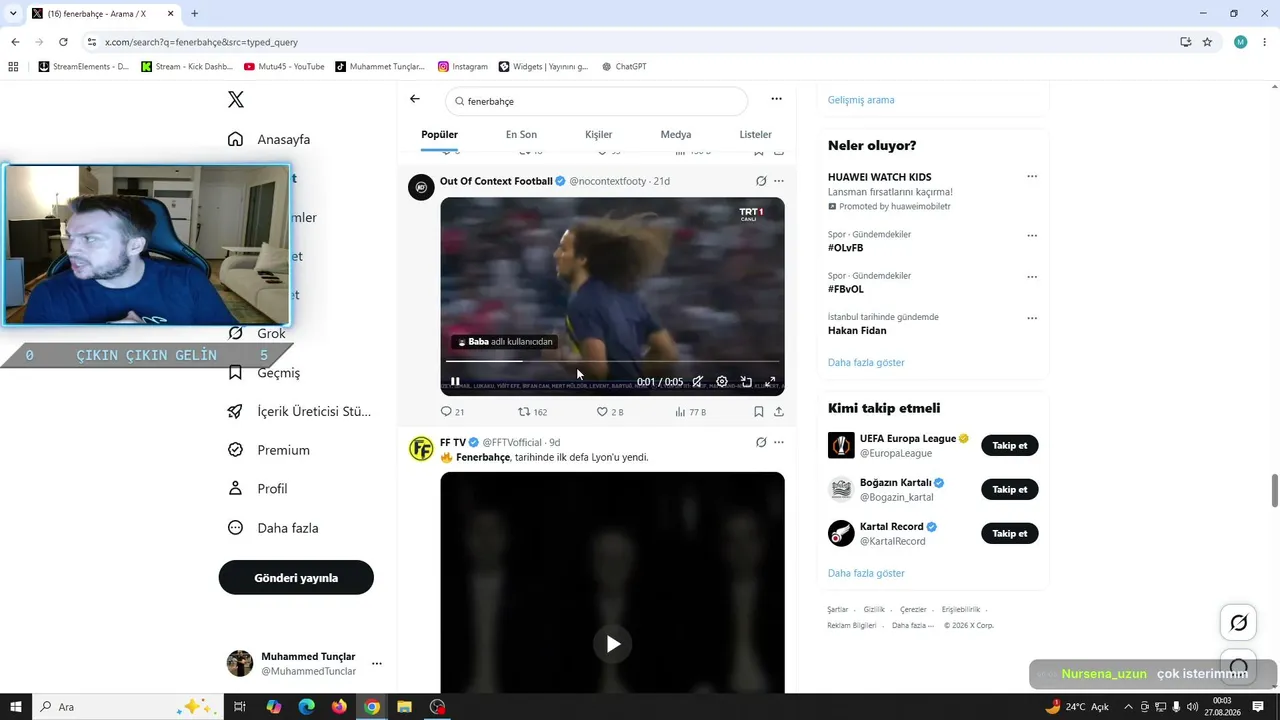The width and height of the screenshot is (1280, 720).
Task: Ask Grok about Out Of Context Football post
Action: point(761,181)
